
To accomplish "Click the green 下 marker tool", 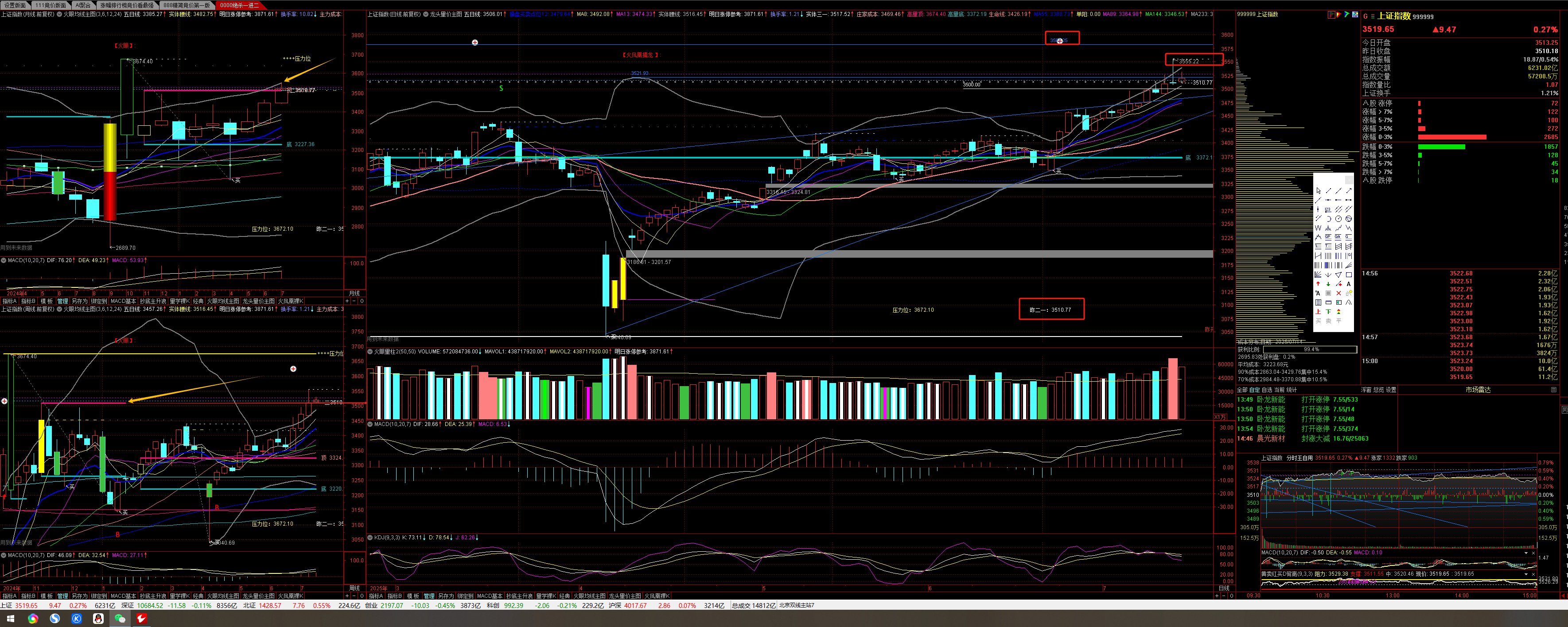I will [x=1329, y=311].
